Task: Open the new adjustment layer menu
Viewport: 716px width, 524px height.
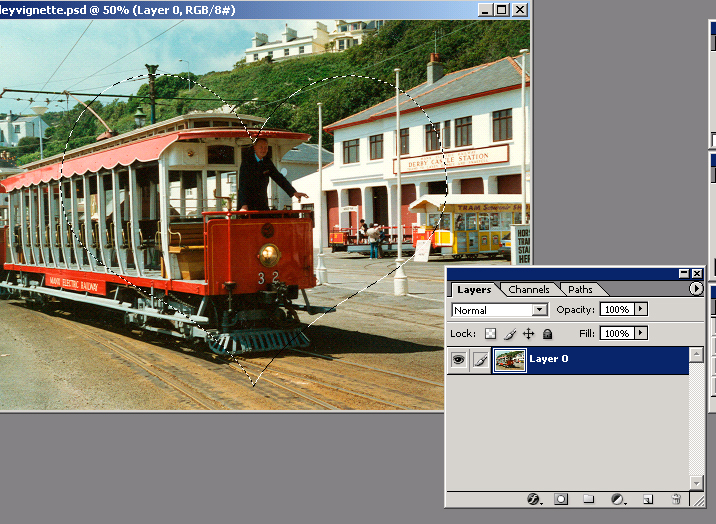Action: tap(618, 499)
